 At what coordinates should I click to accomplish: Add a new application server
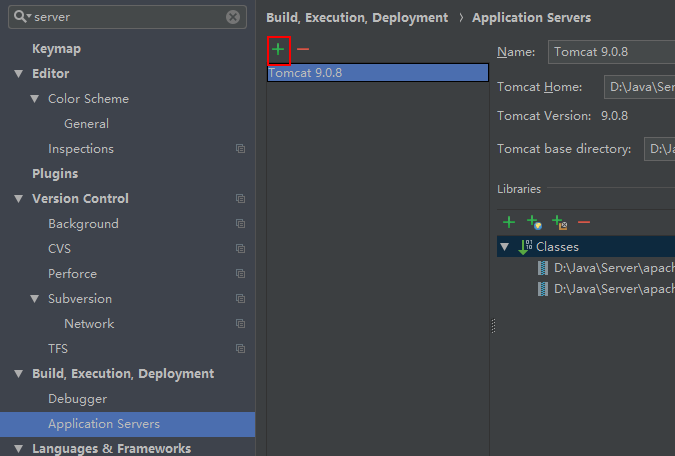(x=278, y=50)
